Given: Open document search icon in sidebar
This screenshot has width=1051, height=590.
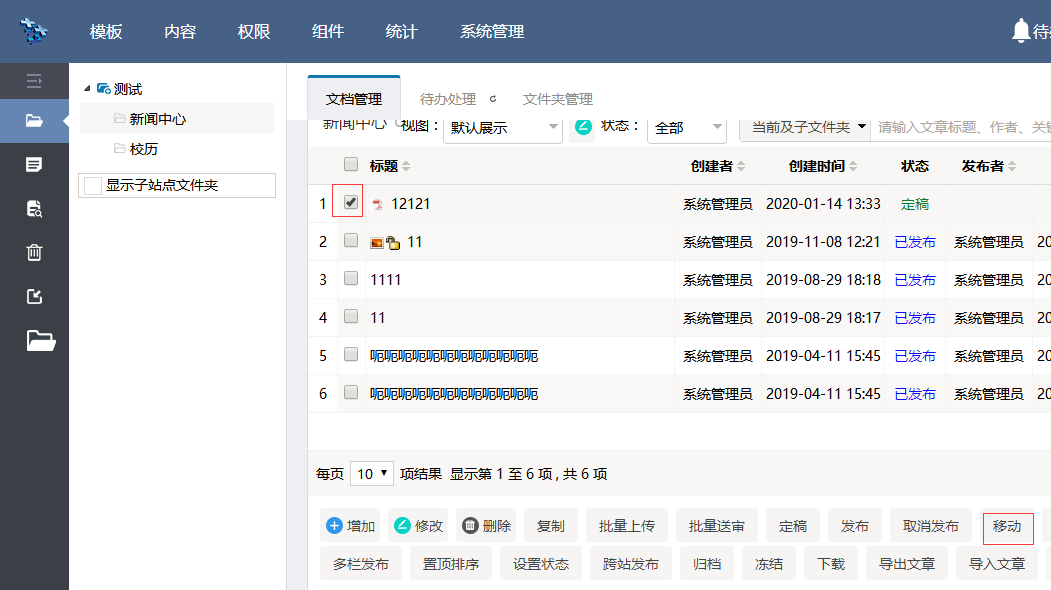Looking at the screenshot, I should click(34, 208).
